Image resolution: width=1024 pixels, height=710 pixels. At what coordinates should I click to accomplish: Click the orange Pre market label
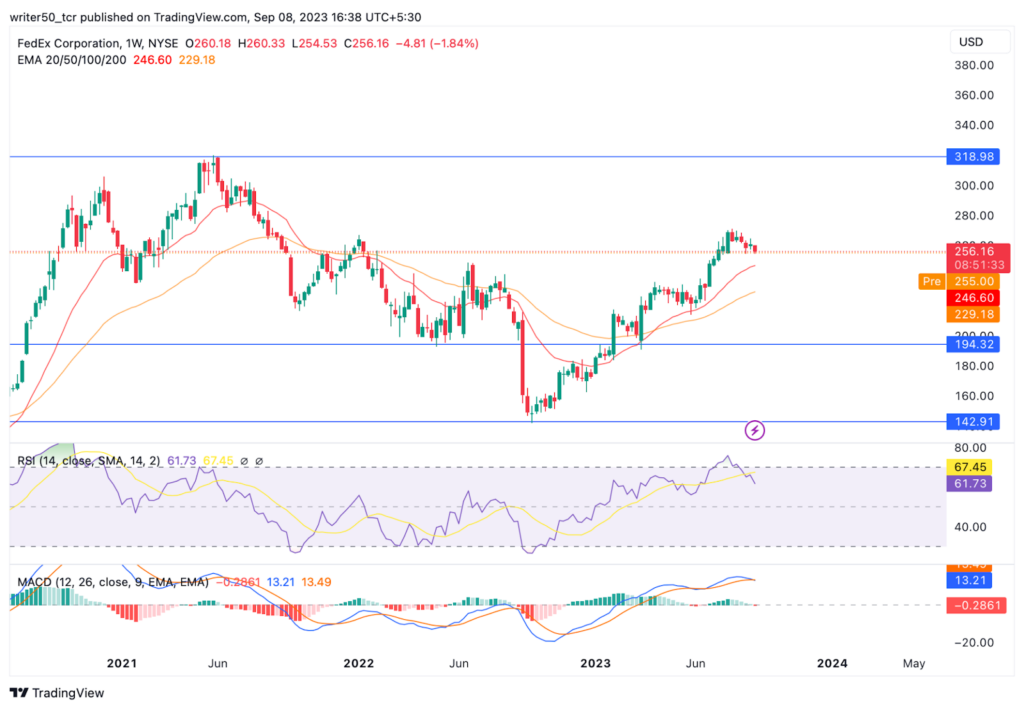click(x=931, y=282)
